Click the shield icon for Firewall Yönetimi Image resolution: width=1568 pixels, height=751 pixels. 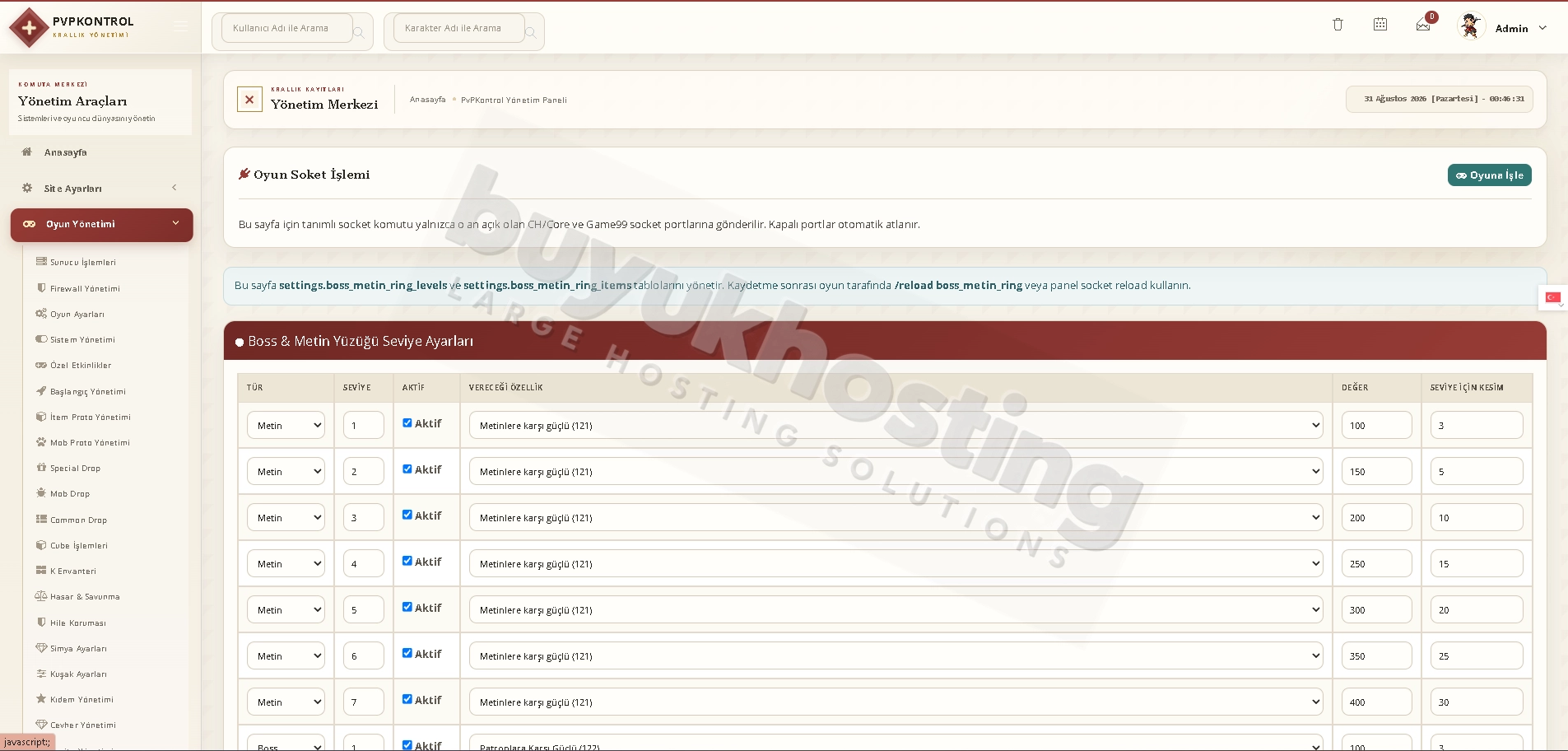(x=41, y=288)
